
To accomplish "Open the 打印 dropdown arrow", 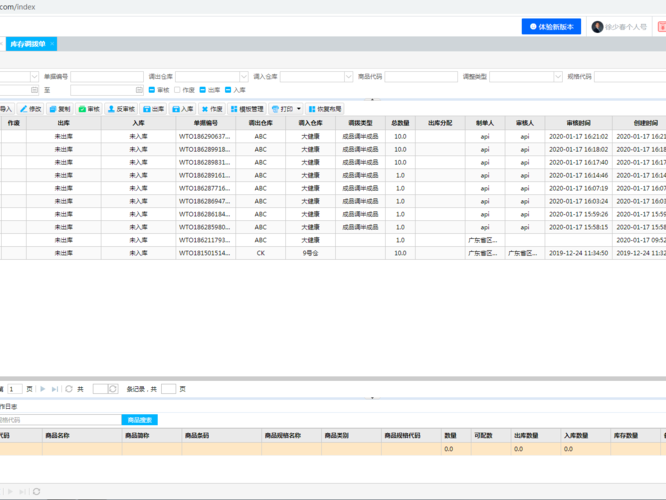I will point(299,109).
